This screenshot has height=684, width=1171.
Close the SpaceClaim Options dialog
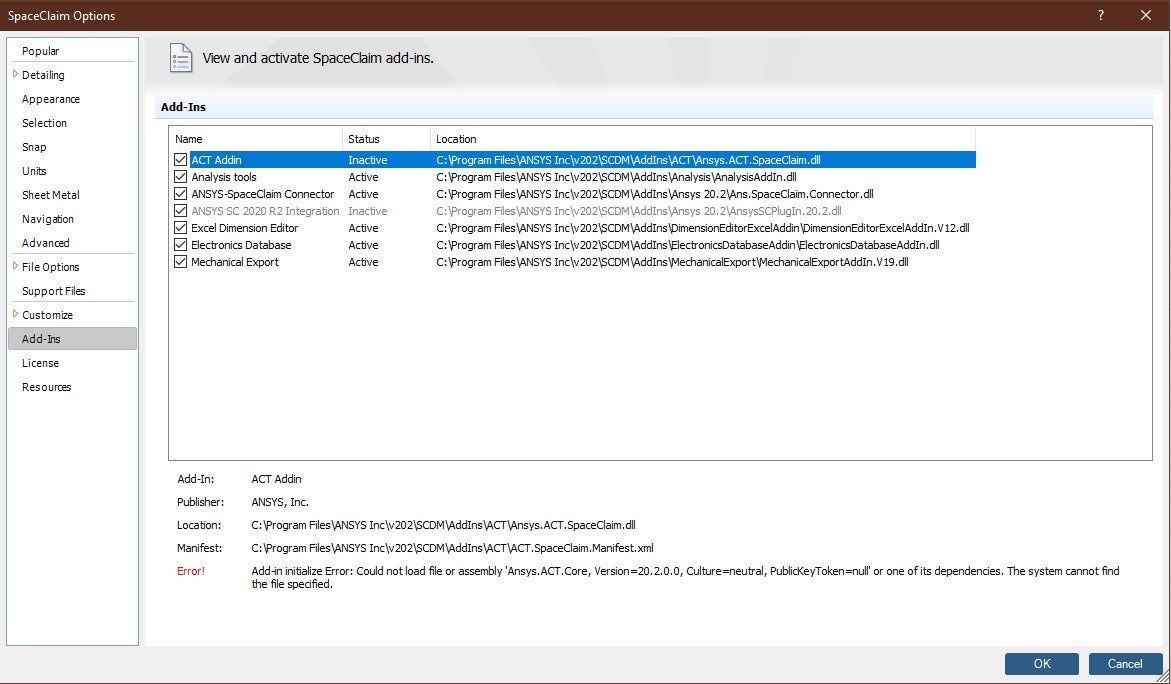point(1146,15)
